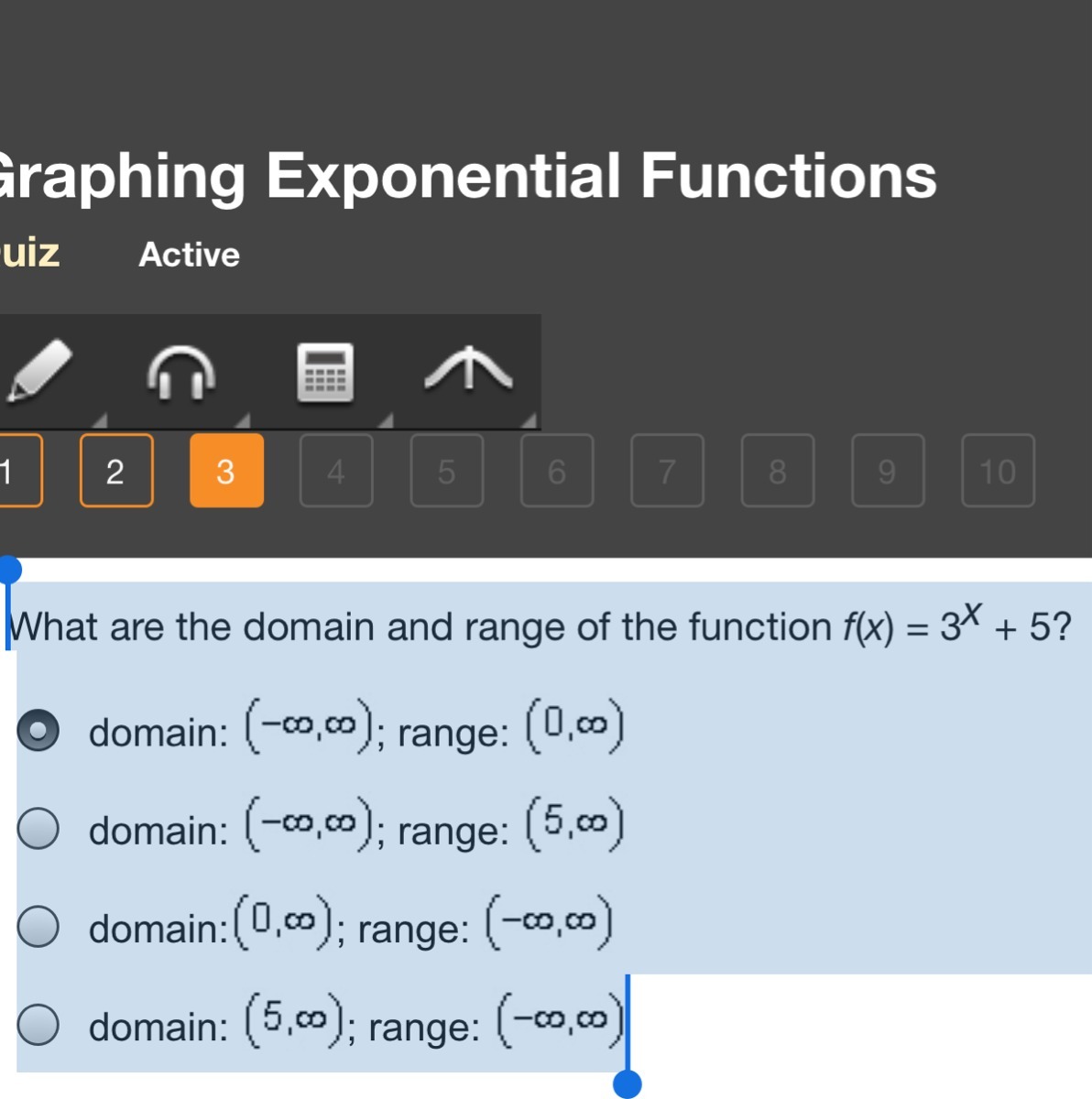This screenshot has width=1092, height=1099.
Task: Select range (5,∞) second answer option
Action: (38, 829)
